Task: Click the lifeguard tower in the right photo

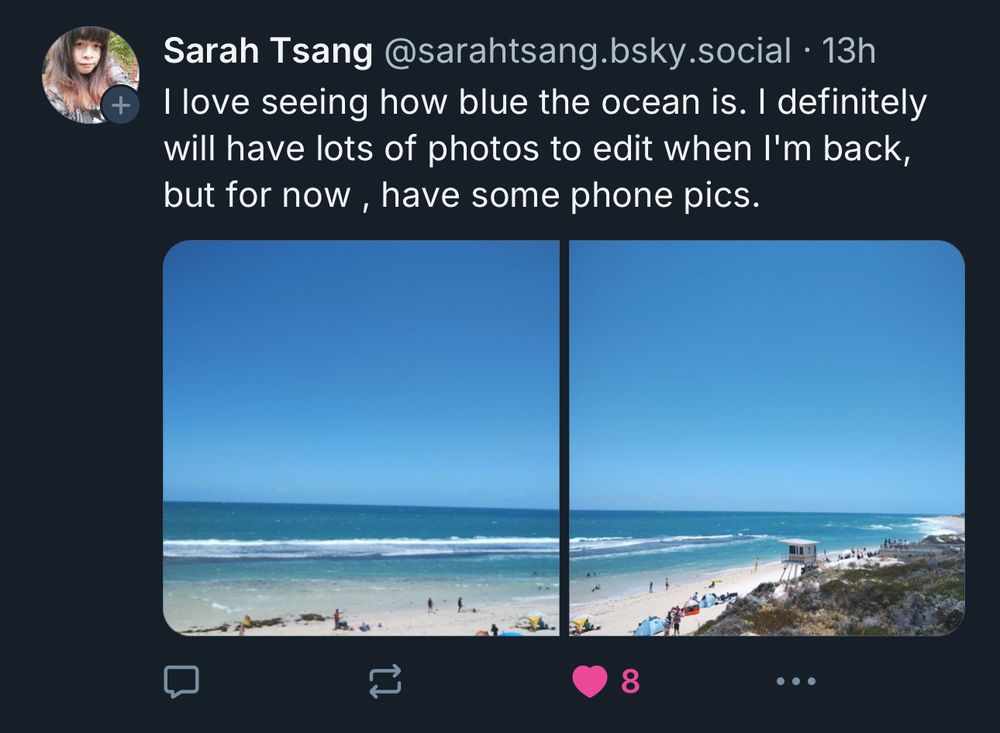Action: coord(799,553)
